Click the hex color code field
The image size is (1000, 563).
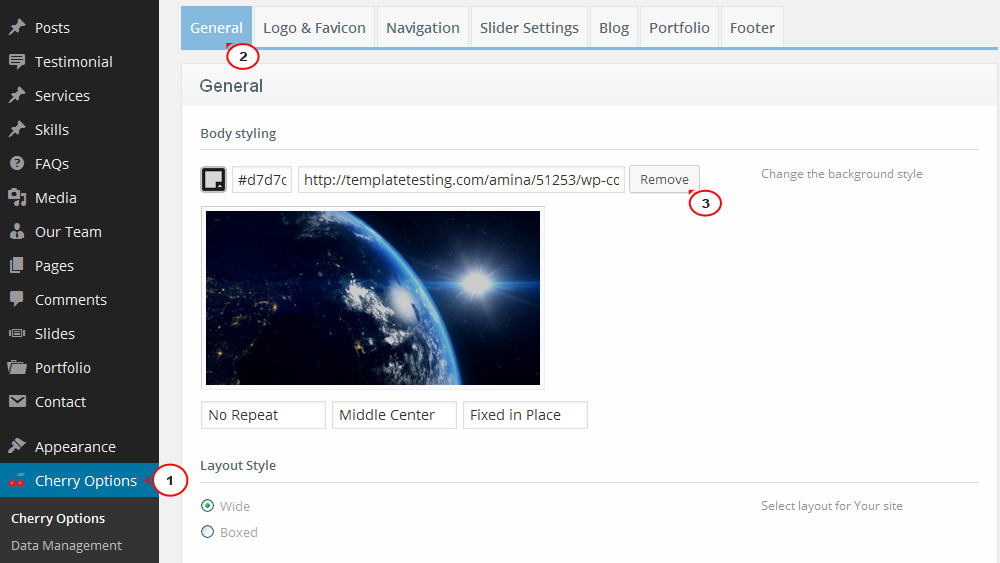pyautogui.click(x=262, y=180)
